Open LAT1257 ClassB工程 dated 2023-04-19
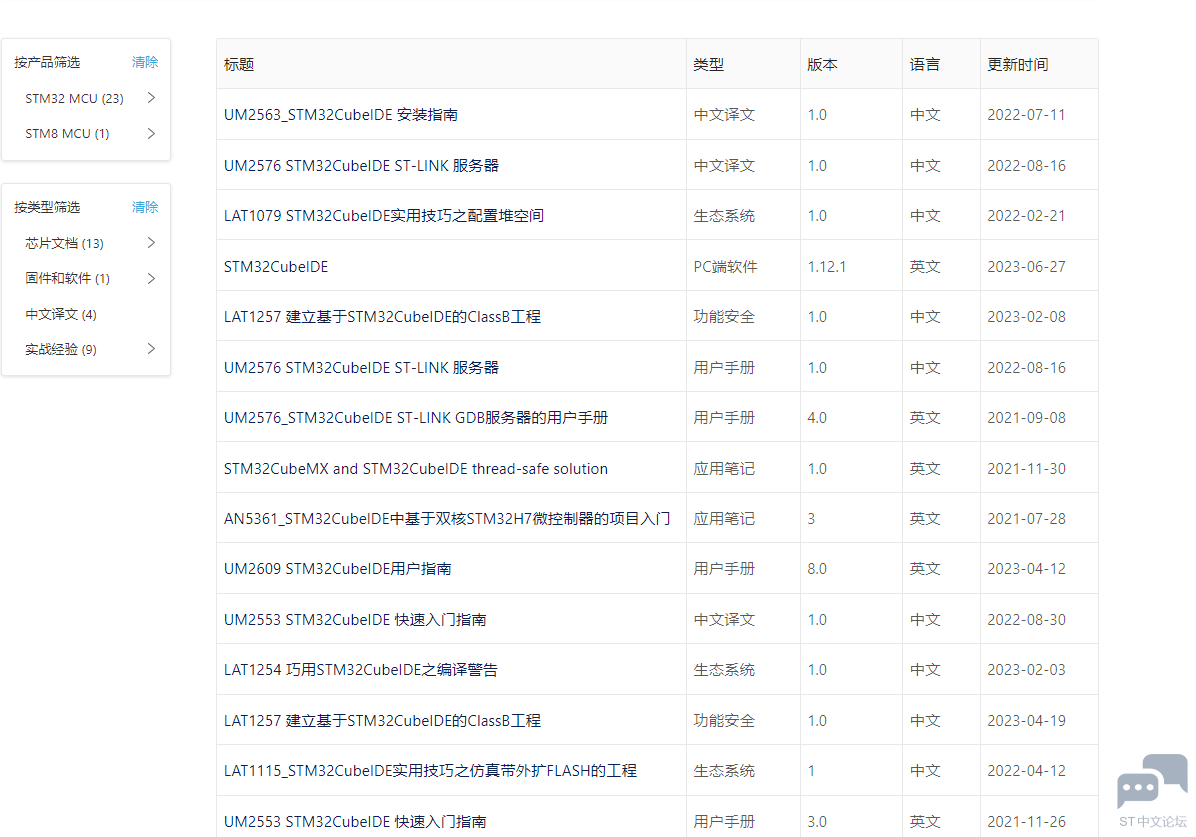Image resolution: width=1196 pixels, height=837 pixels. click(382, 721)
